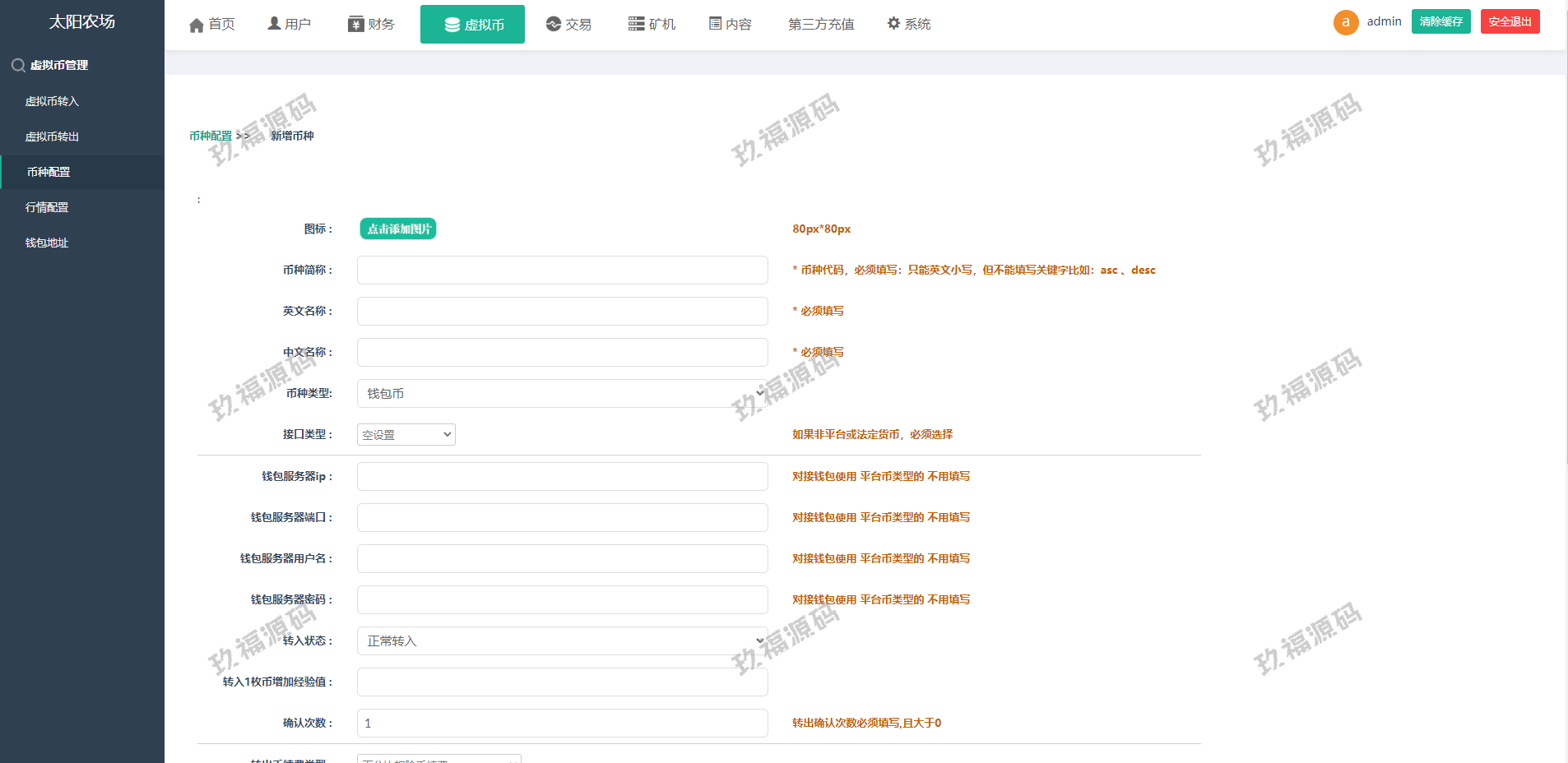
Task: Click the orange admin avatar circle
Action: point(1345,22)
